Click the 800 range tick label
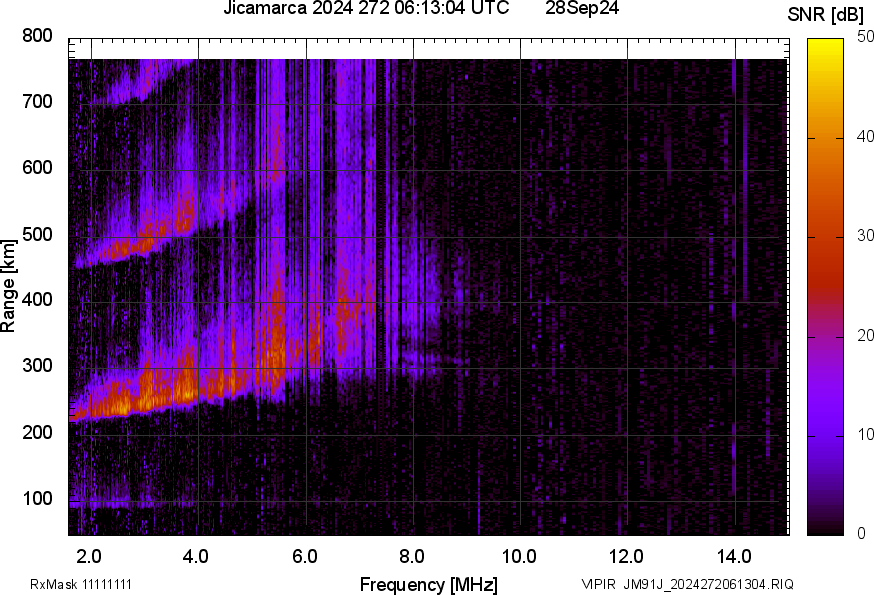874x595 pixels. coord(37,36)
